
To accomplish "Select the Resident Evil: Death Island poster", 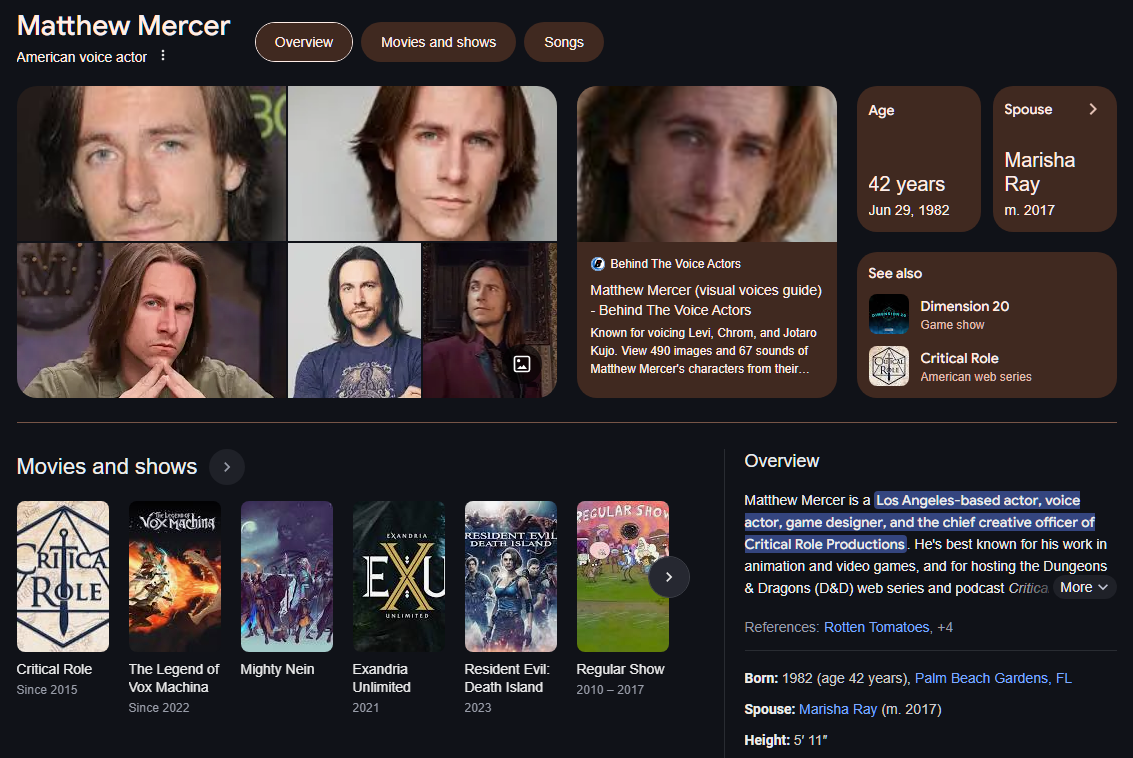I will point(511,577).
